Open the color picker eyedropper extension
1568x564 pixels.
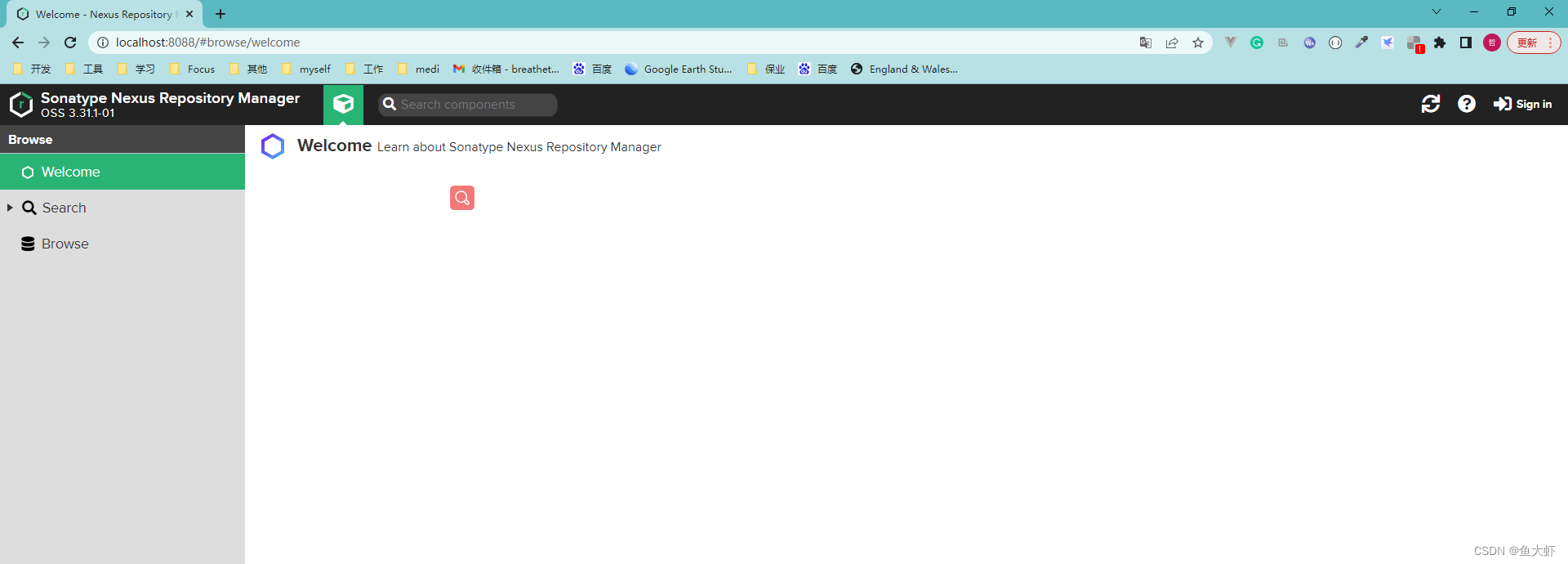pyautogui.click(x=1361, y=43)
